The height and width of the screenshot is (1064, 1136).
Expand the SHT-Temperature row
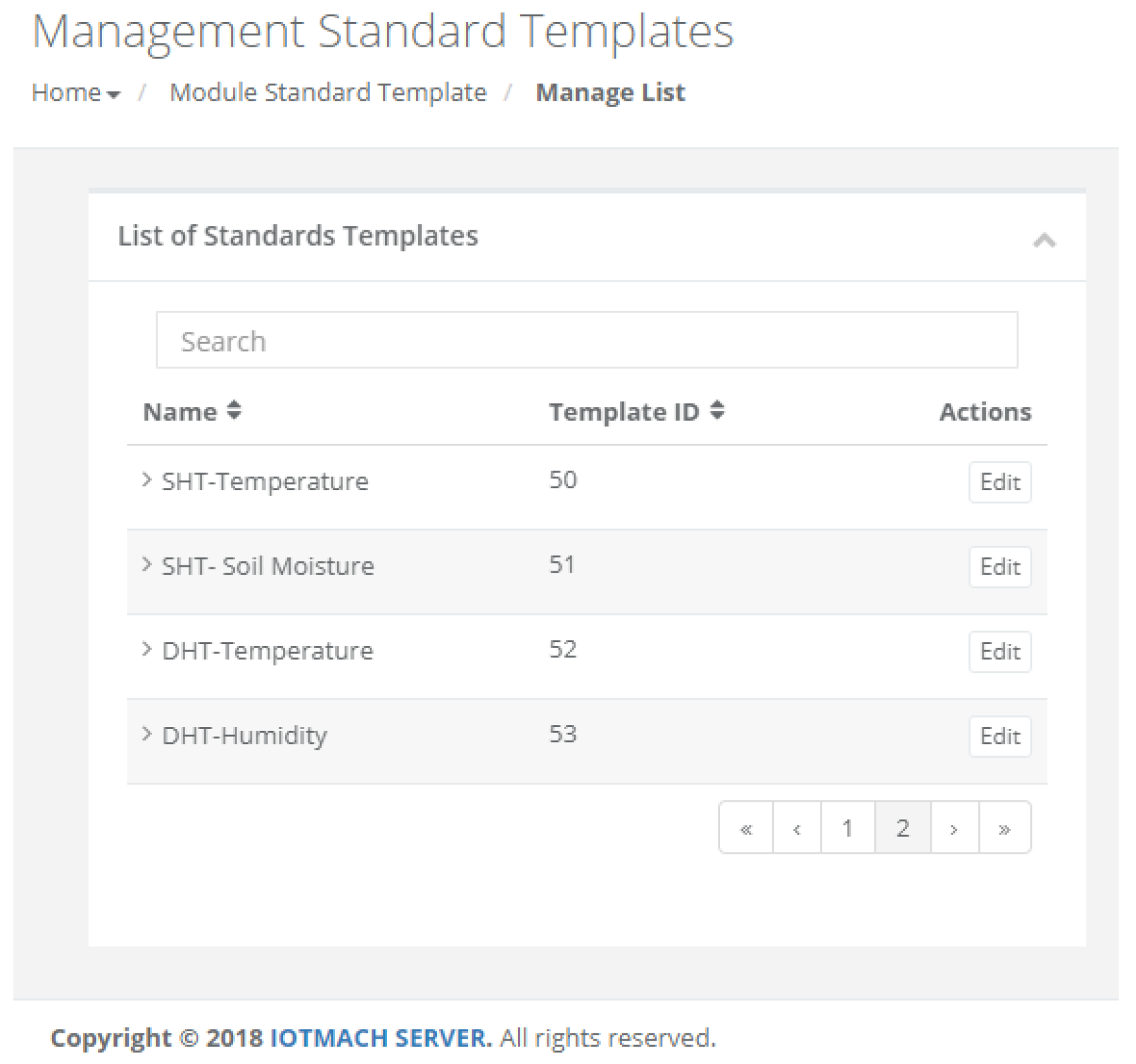pos(147,480)
